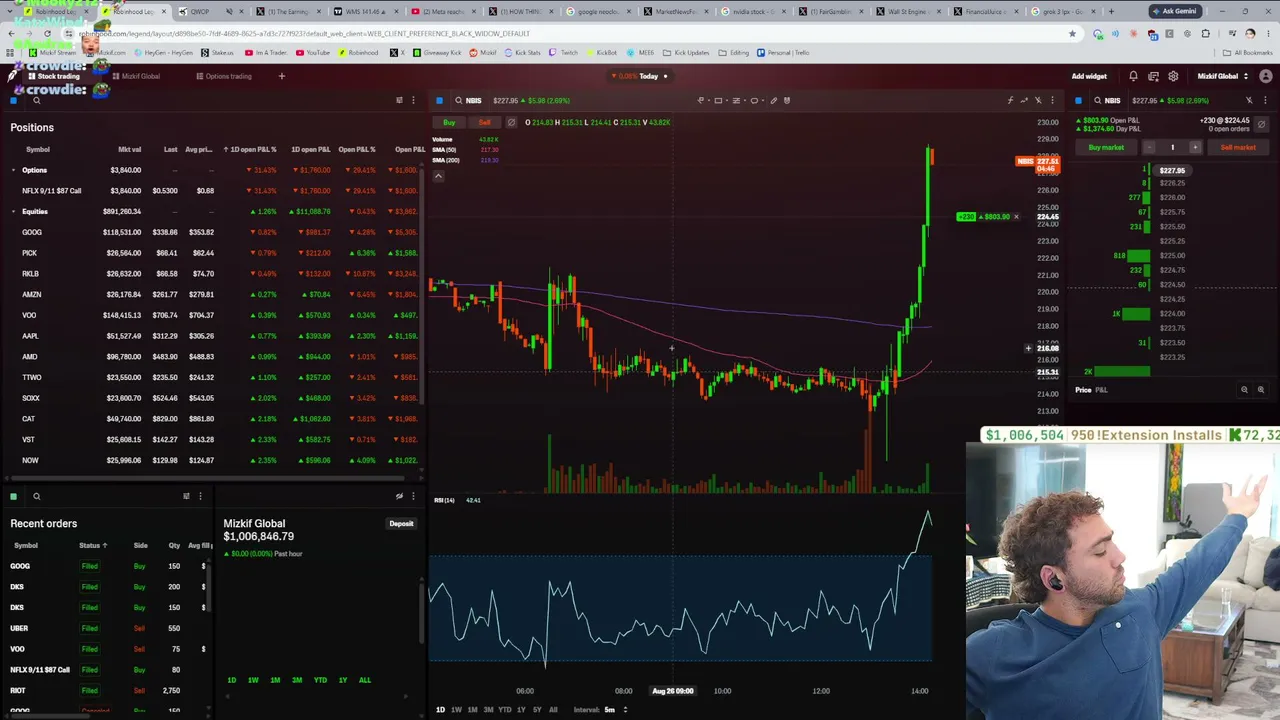The height and width of the screenshot is (720, 1280).
Task: Select the pencil annotation tool on the chart
Action: [773, 100]
